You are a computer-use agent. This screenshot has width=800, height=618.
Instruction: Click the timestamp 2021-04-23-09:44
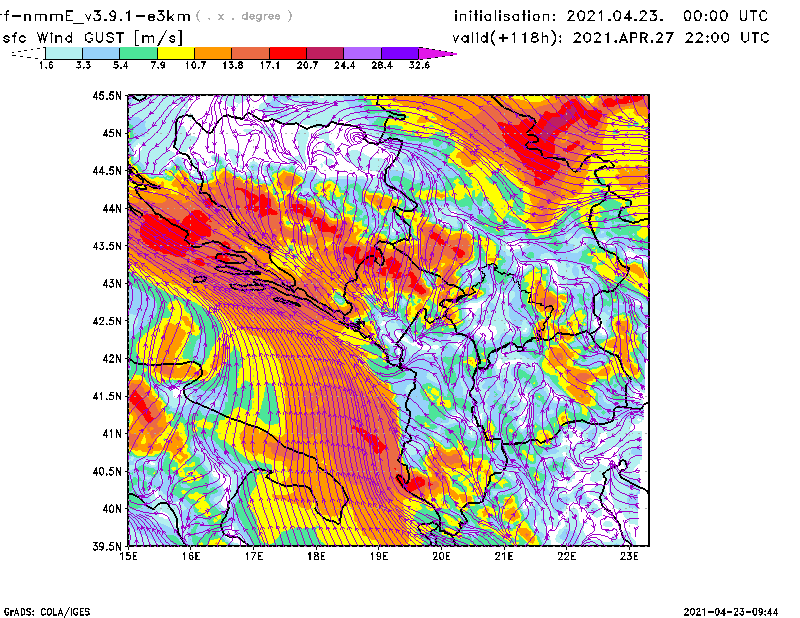click(x=731, y=612)
